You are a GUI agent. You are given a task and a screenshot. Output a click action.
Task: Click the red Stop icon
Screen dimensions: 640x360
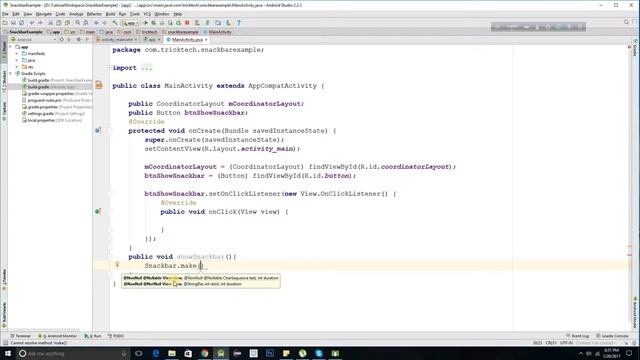pyautogui.click(x=187, y=23)
